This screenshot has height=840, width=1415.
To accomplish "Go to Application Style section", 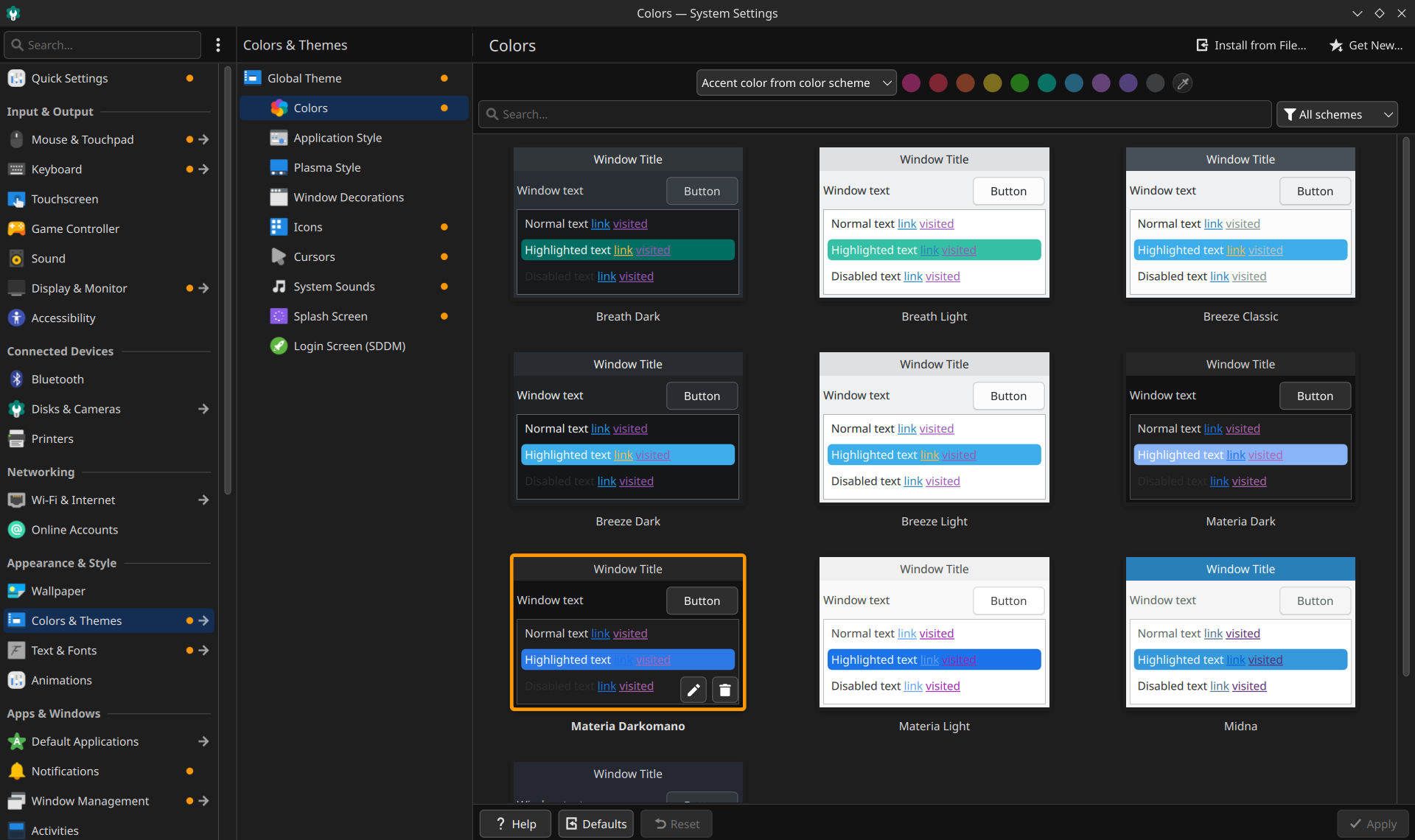I will 338,138.
